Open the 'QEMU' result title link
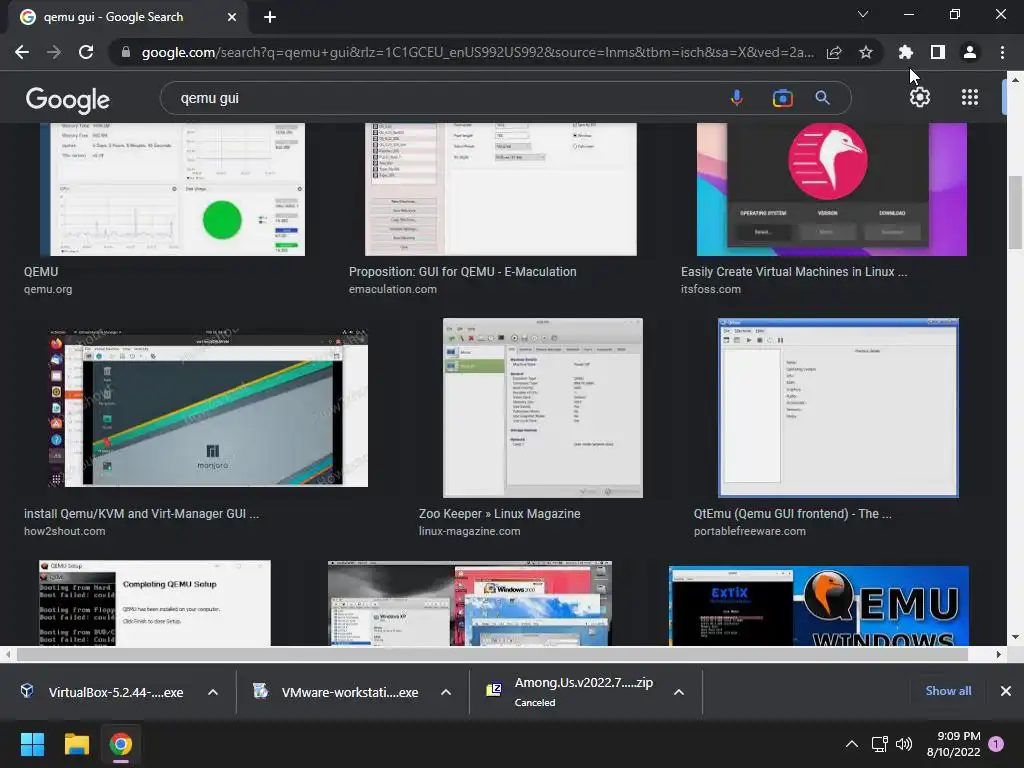 click(x=41, y=272)
